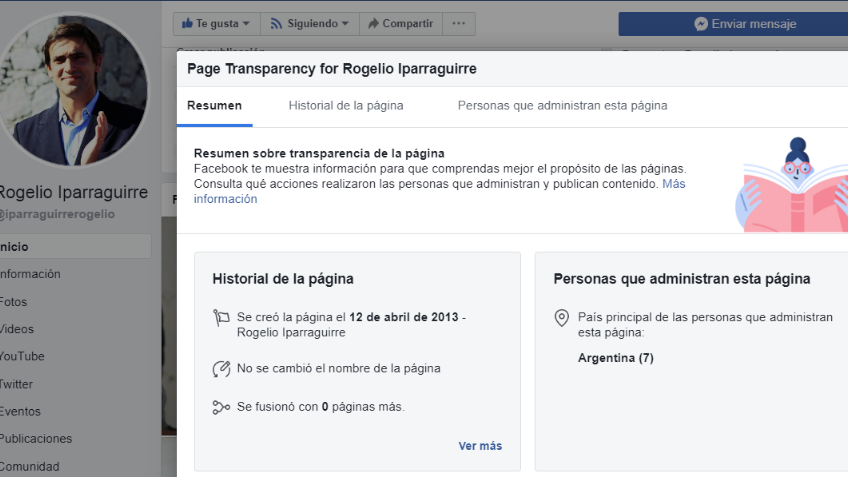Open Fotos in the page sidebar
The width and height of the screenshot is (848, 477).
14,302
